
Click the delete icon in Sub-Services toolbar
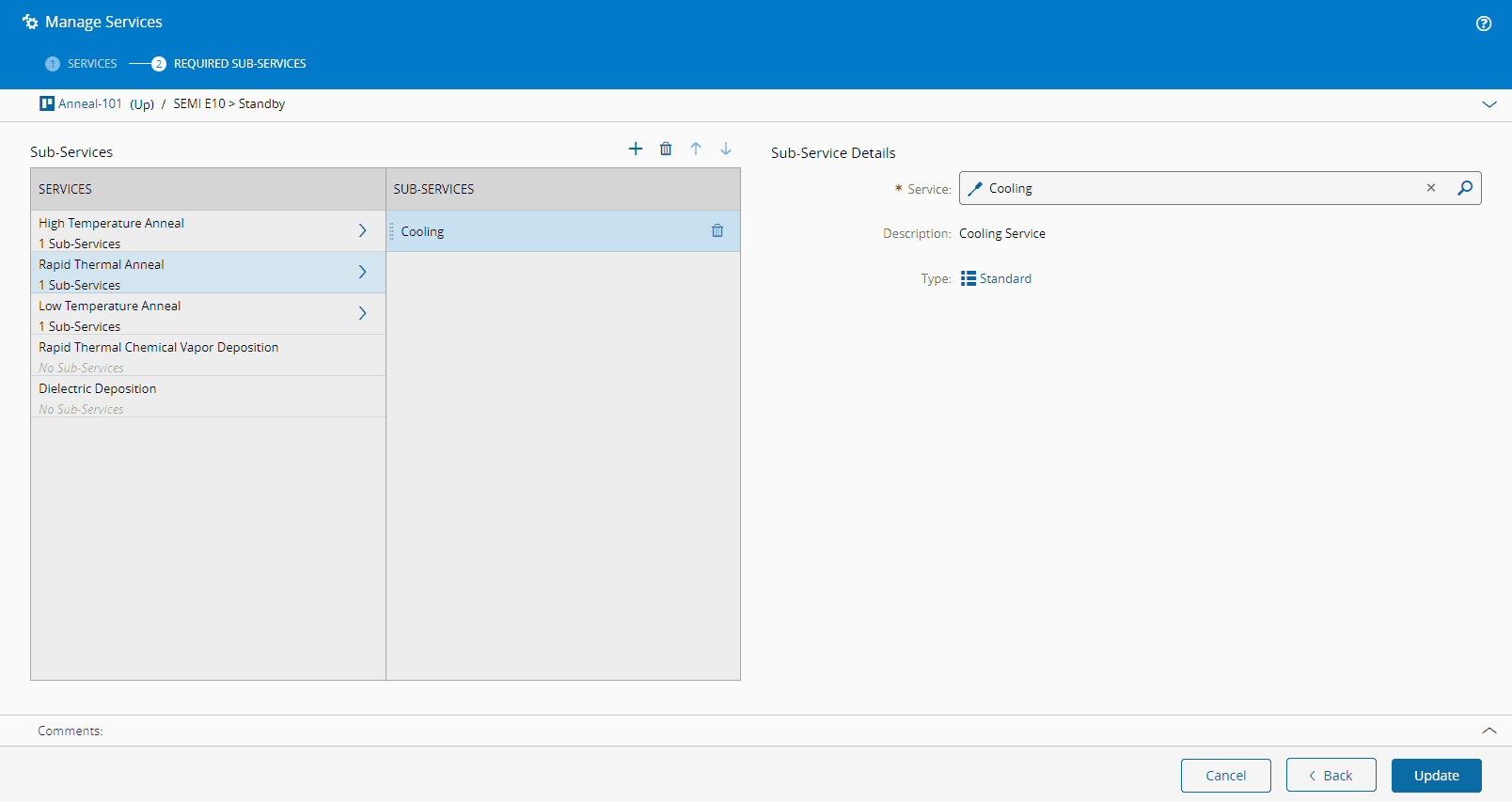click(666, 149)
